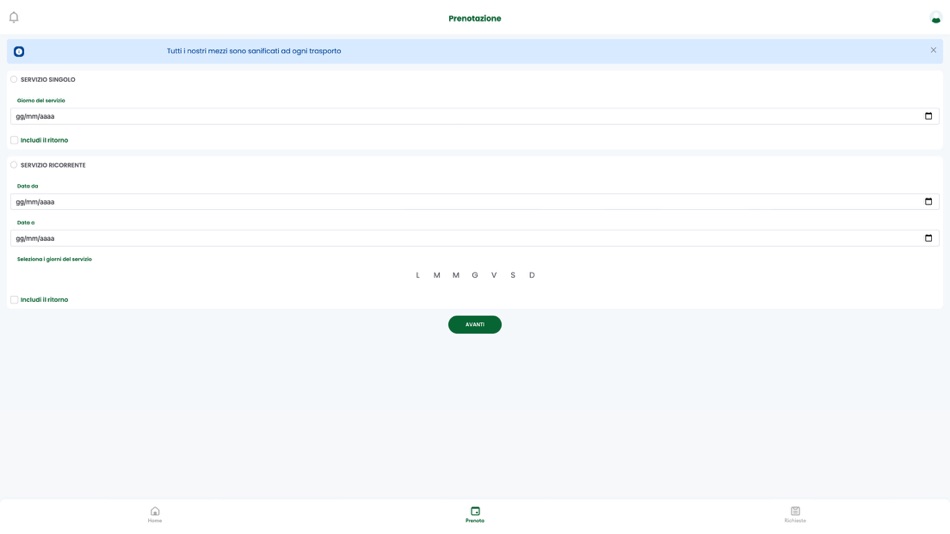Toggle the G (Thursday) day selector
The height and width of the screenshot is (534, 950).
point(475,275)
